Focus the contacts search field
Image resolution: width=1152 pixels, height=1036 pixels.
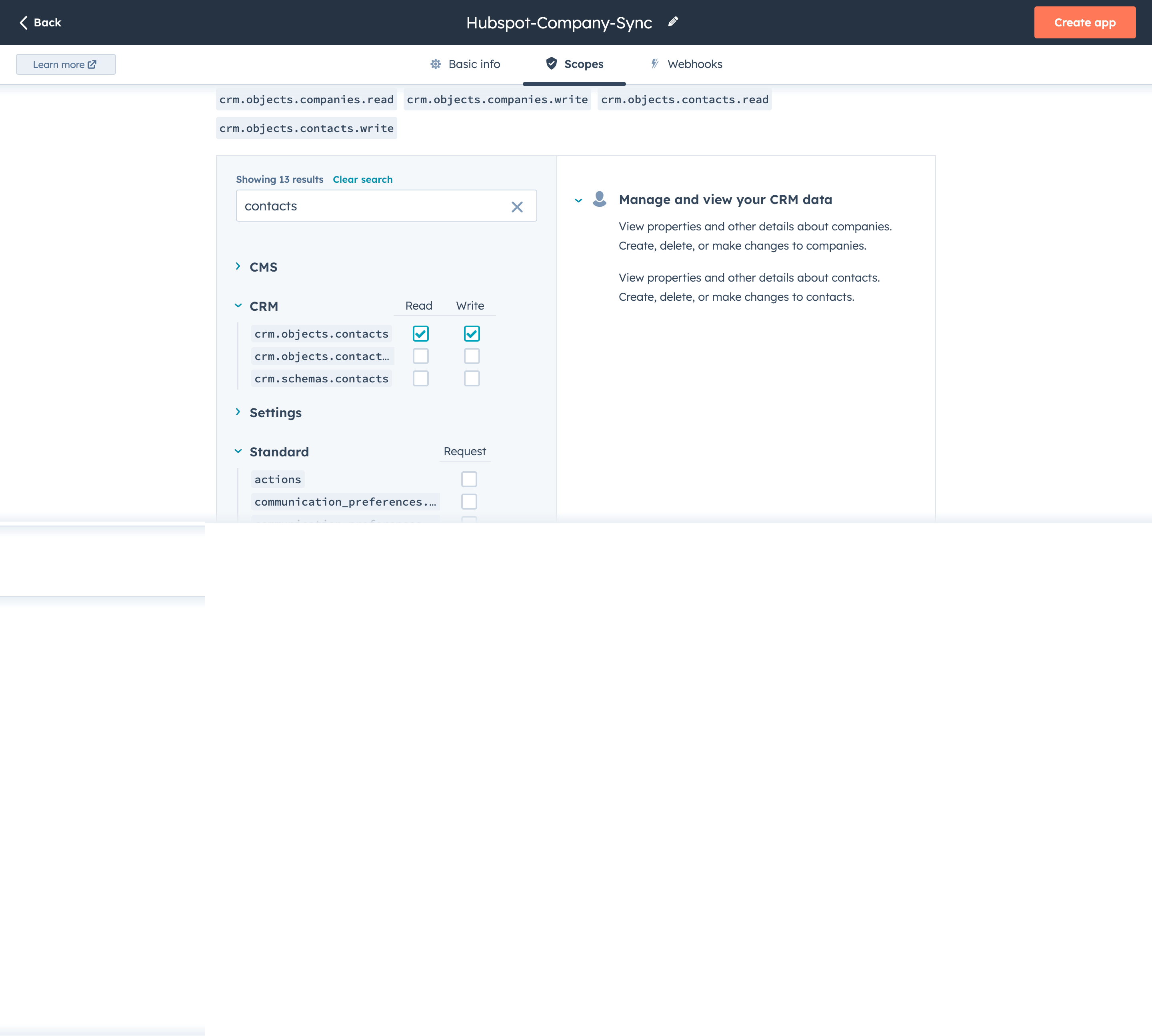point(386,206)
